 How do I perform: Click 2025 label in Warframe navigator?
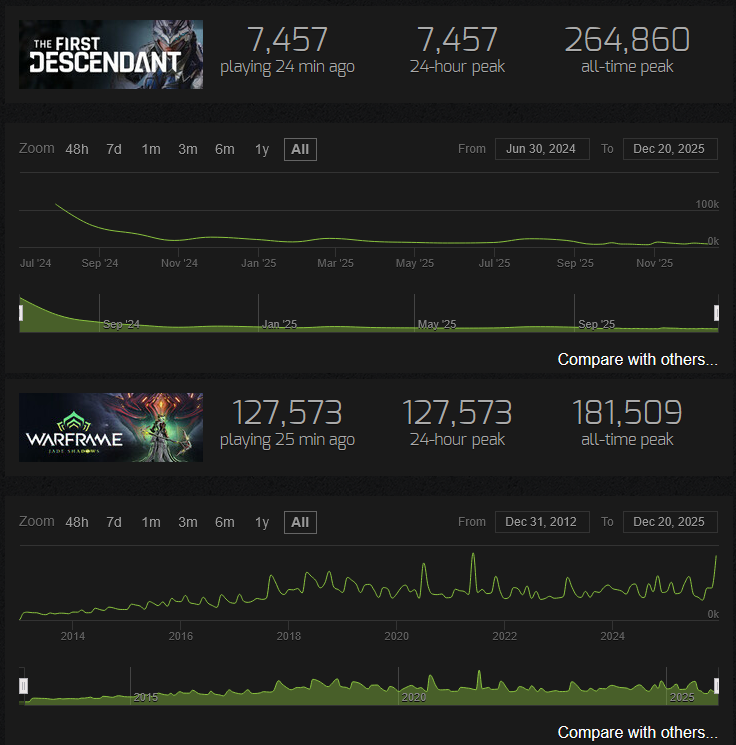click(x=682, y=697)
